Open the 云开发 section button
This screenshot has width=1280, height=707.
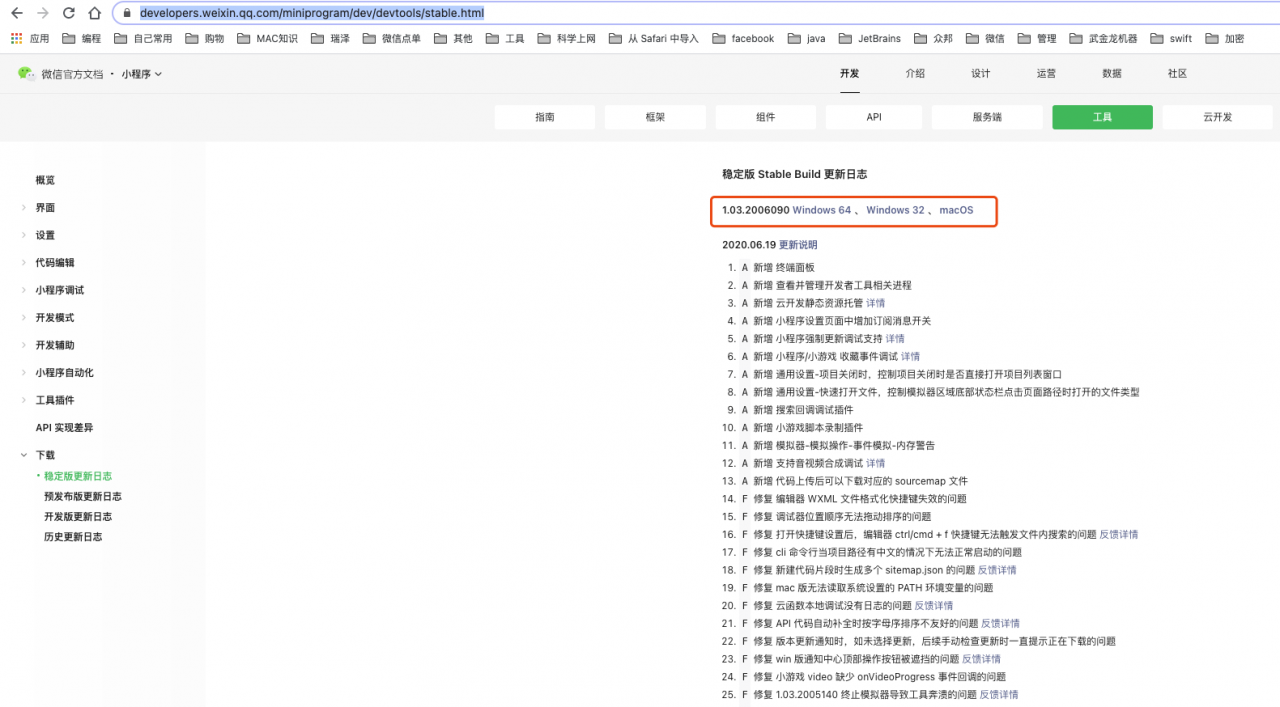click(x=1217, y=117)
